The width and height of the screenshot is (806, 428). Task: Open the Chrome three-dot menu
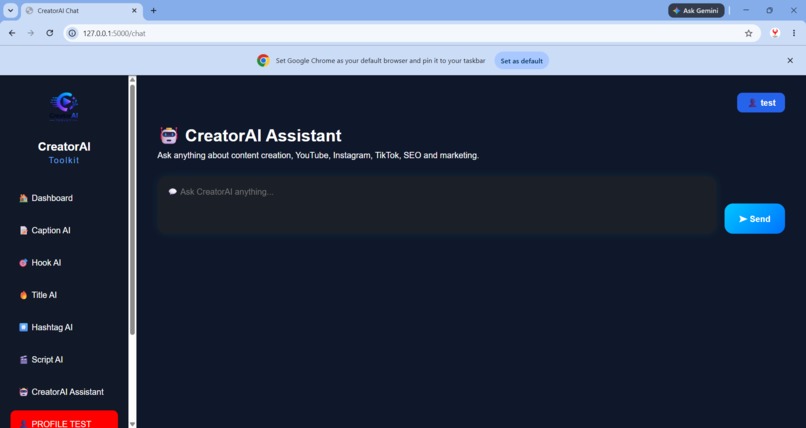(794, 33)
